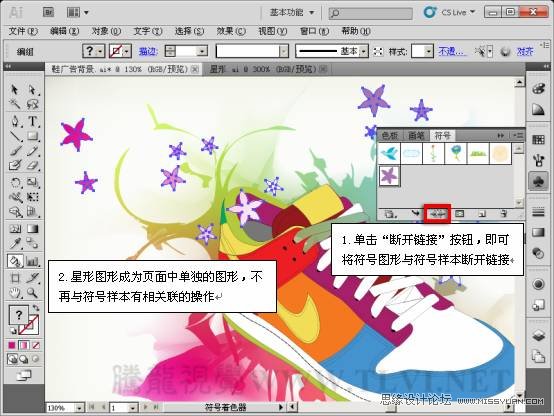Set fill mode to None
This screenshot has height=416, width=554.
[36, 345]
